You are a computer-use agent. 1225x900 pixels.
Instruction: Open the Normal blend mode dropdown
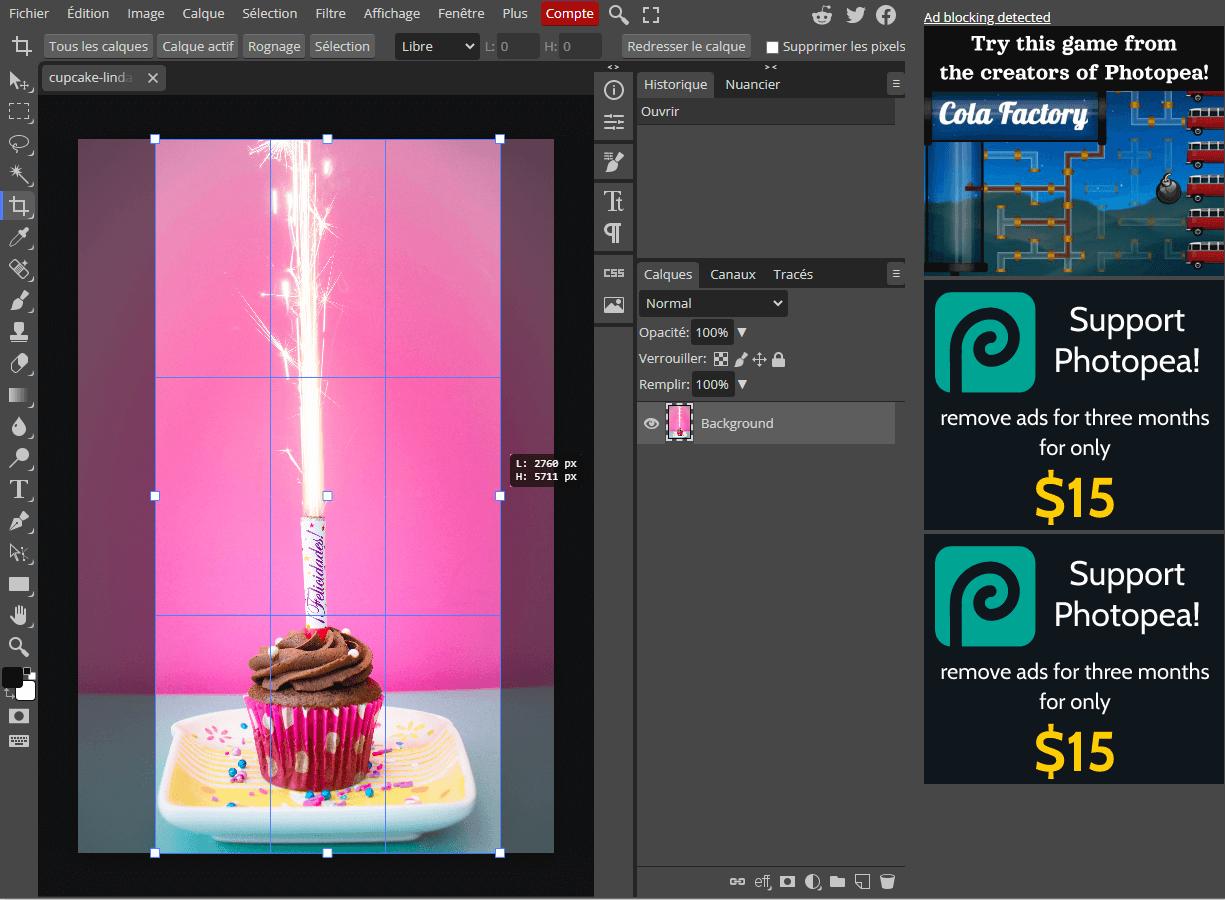[712, 303]
